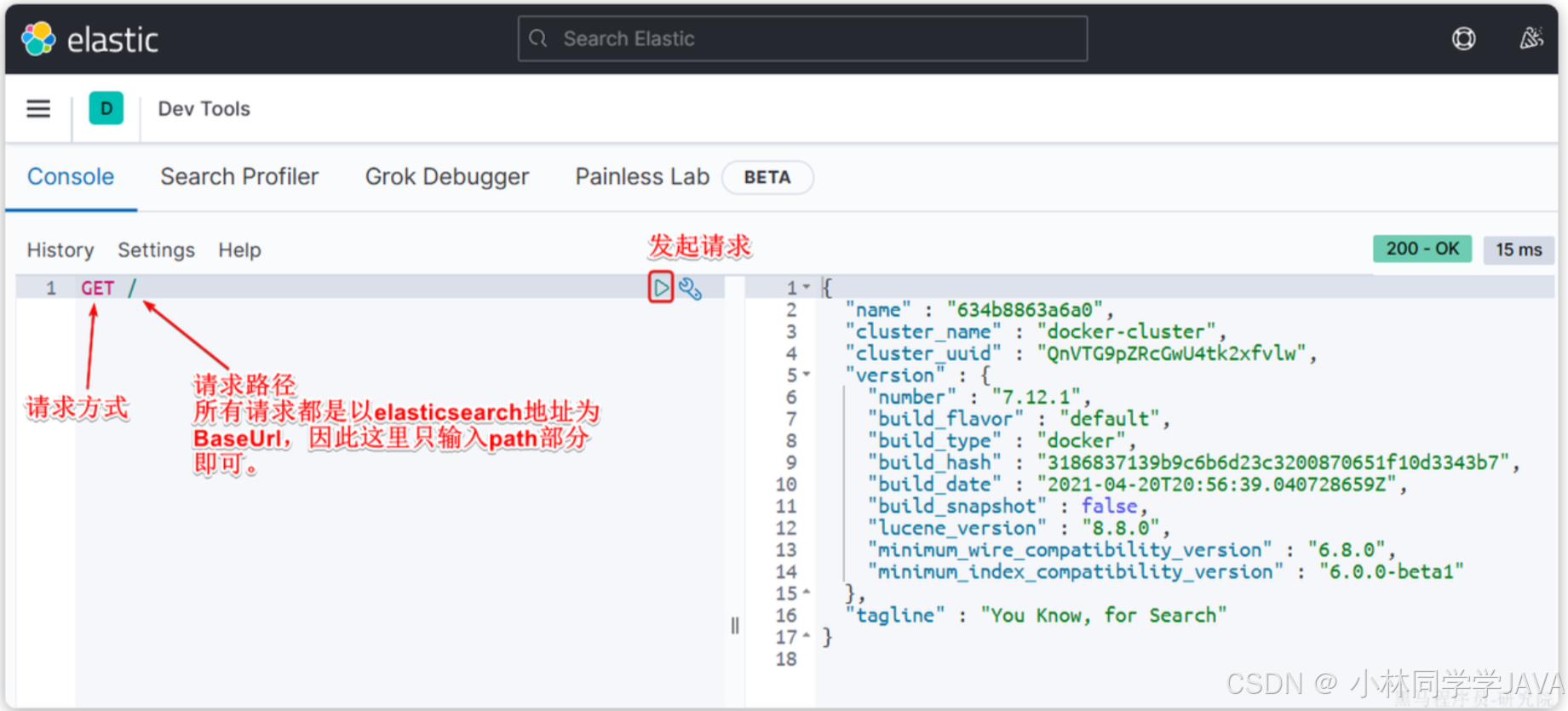Click line number 1 in the request gutter

coord(51,288)
